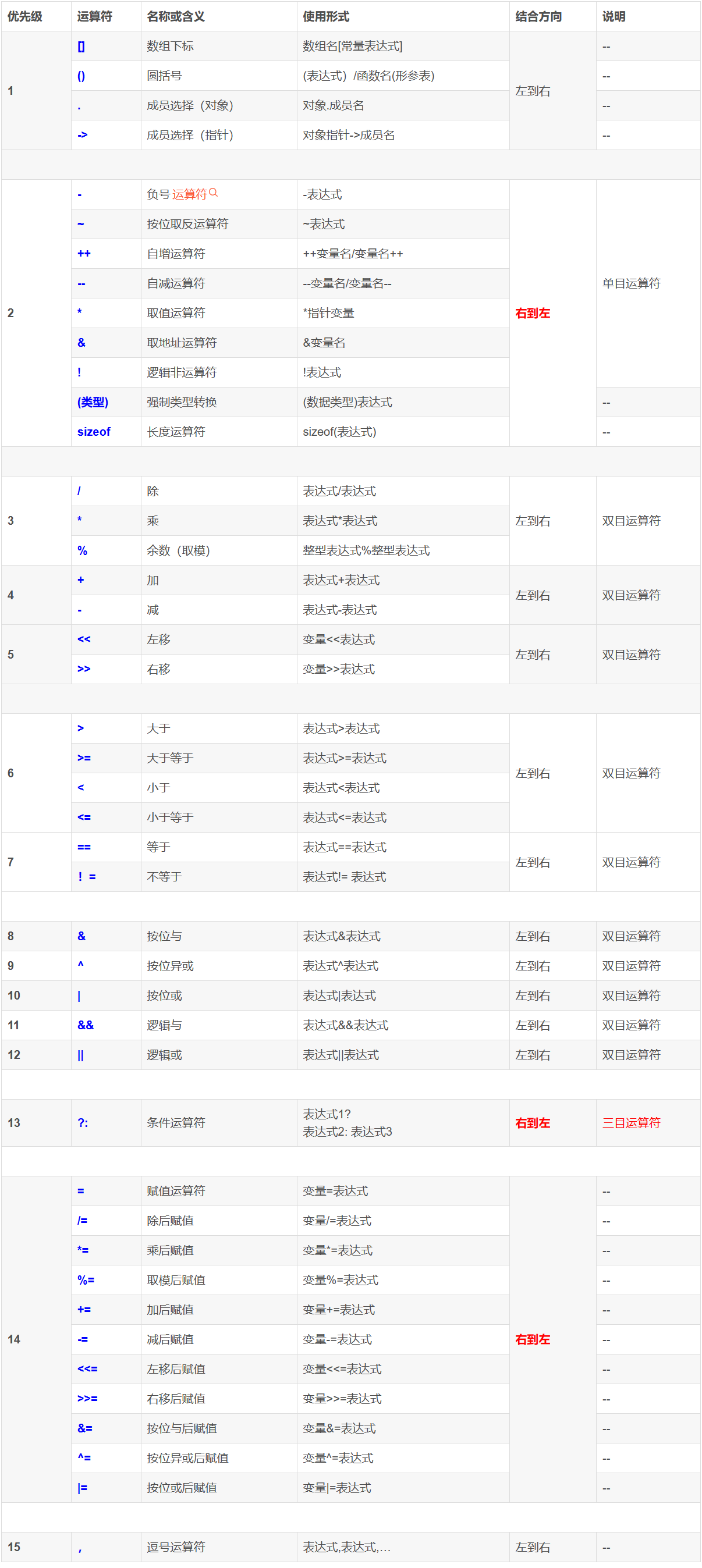Select the == equality operator cell
This screenshot has width=702, height=1568.
(106, 847)
